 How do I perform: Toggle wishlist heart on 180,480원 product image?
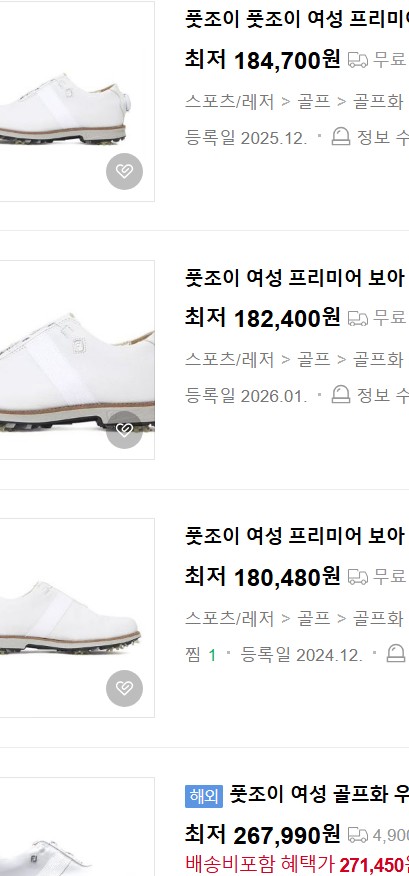[124, 688]
